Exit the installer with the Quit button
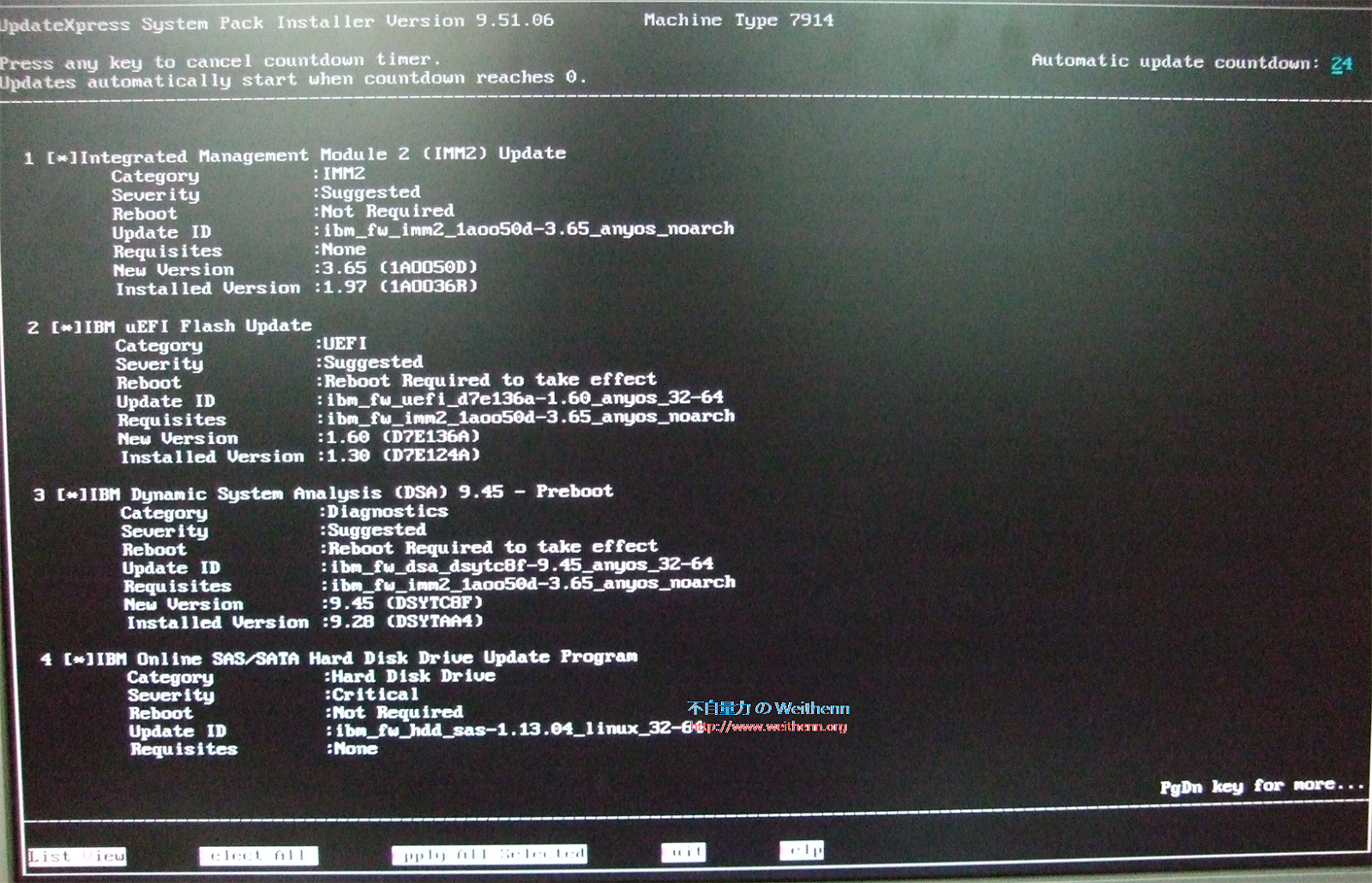1372x883 pixels. (684, 852)
